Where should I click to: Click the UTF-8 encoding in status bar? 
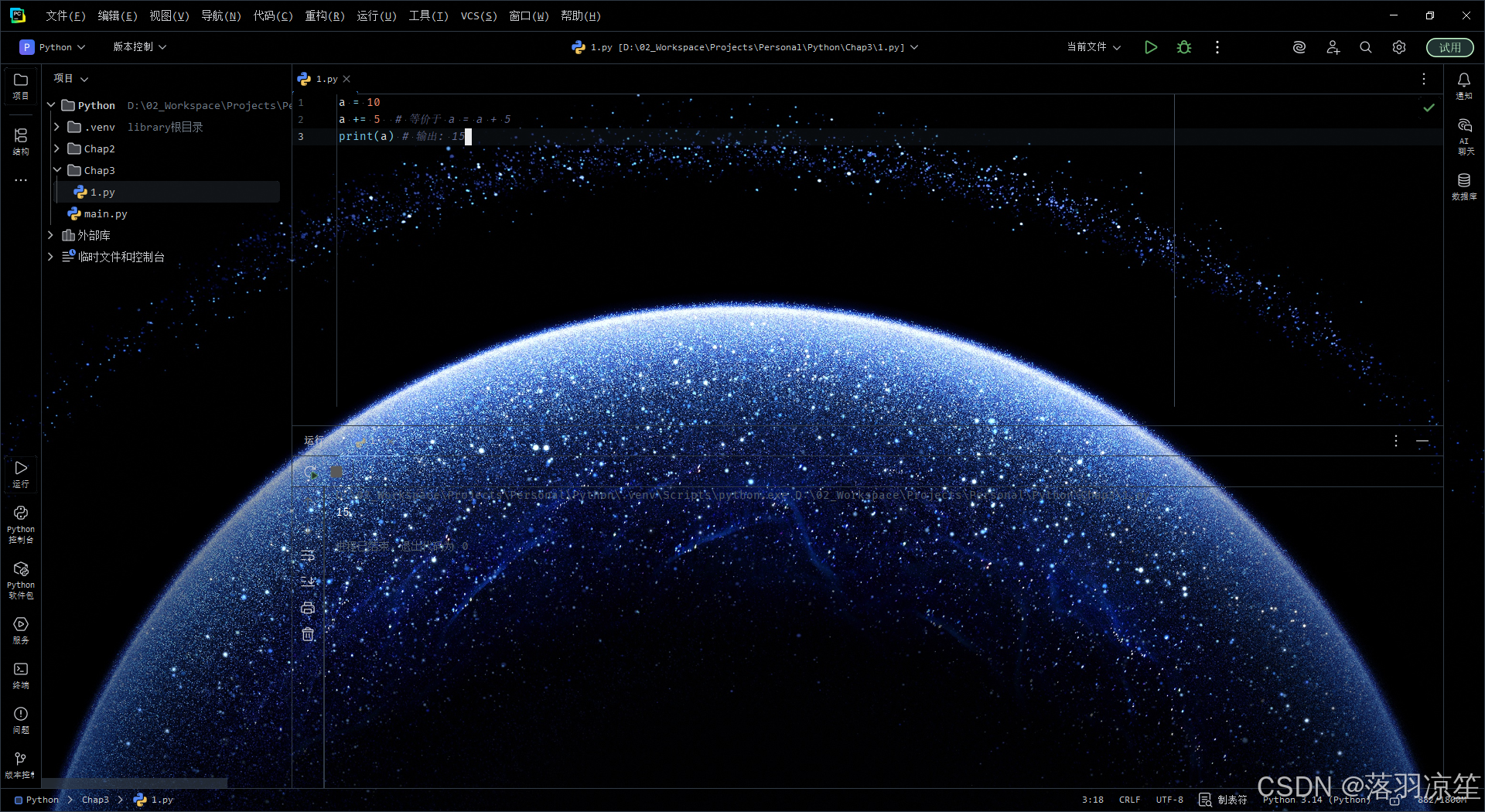1169,800
